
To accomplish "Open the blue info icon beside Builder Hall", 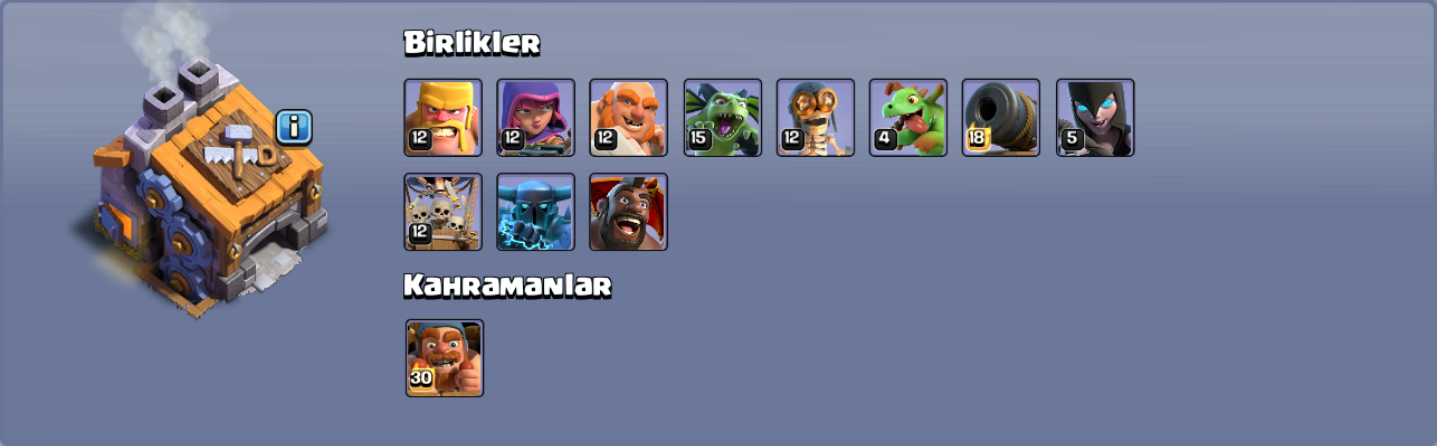I will (294, 127).
